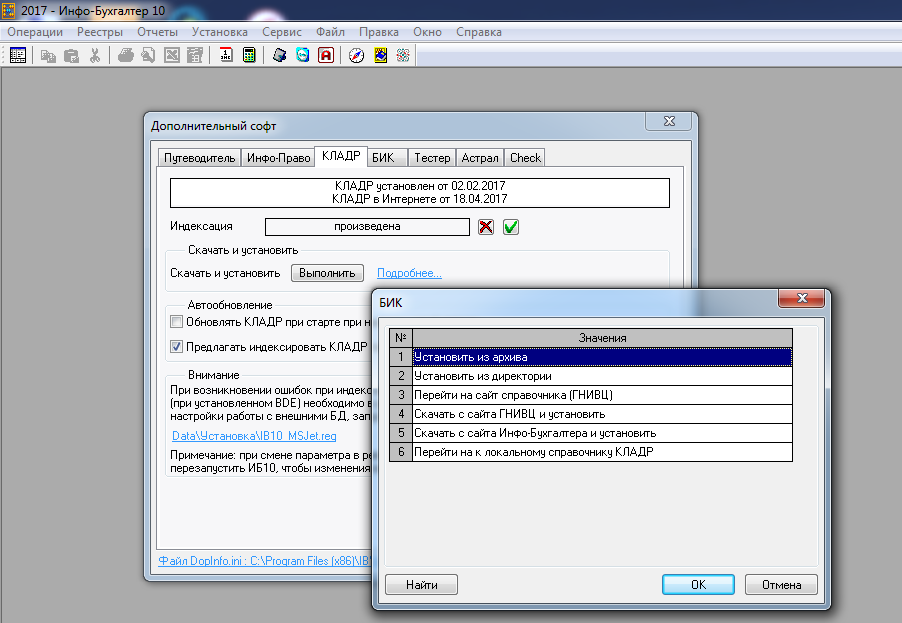This screenshot has height=623, width=902.
Task: Click row number 3 cell
Action: point(401,395)
